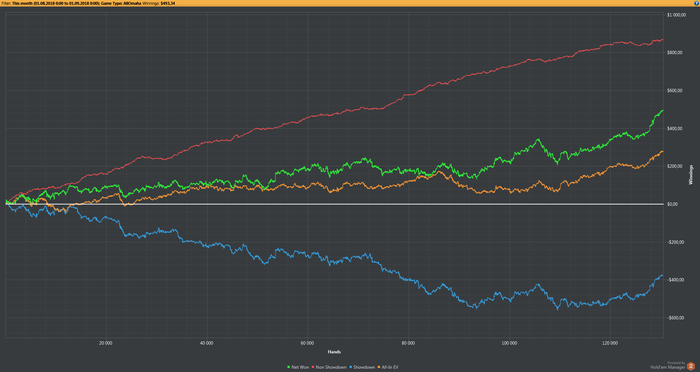700x372 pixels.
Task: Click the 'Game Type: AllOmaha' filter text
Action: click(x=121, y=3)
